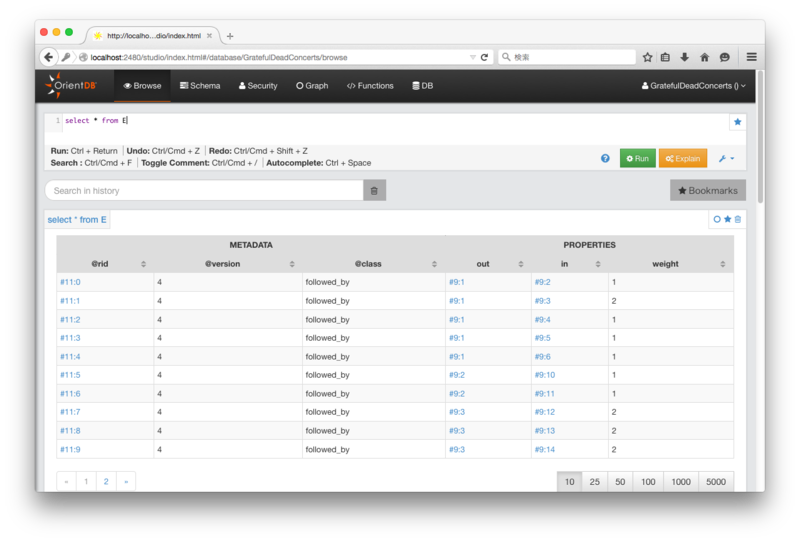Click the OrientDB logo

pos(71,85)
